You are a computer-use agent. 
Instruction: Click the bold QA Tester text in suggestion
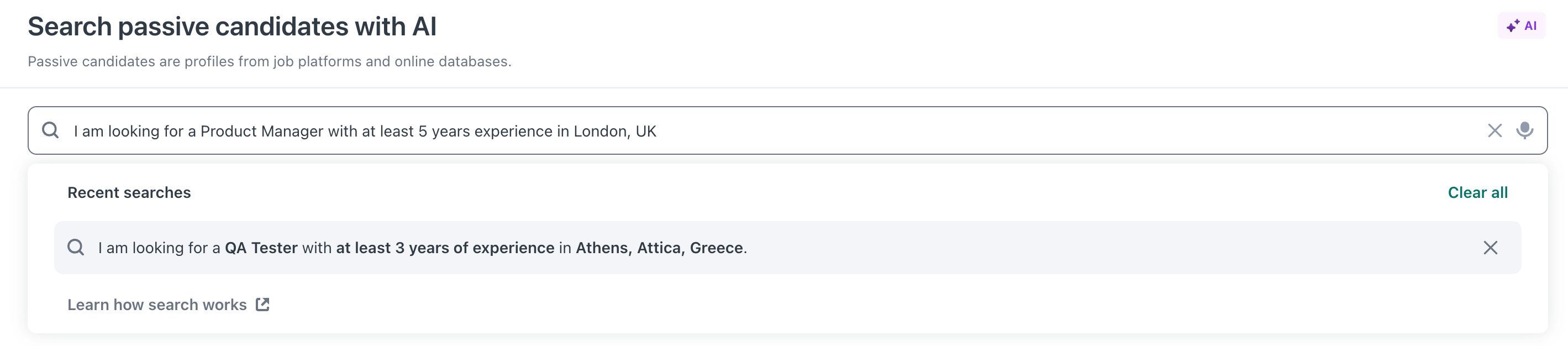coord(261,248)
